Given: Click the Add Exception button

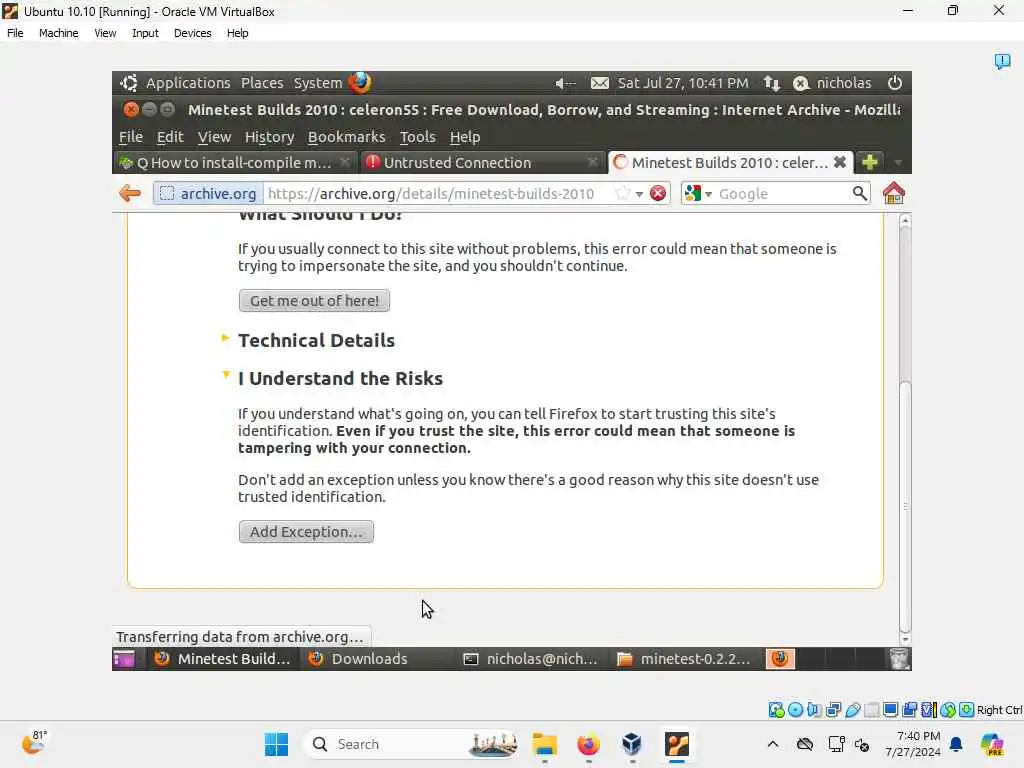Looking at the screenshot, I should 306,532.
